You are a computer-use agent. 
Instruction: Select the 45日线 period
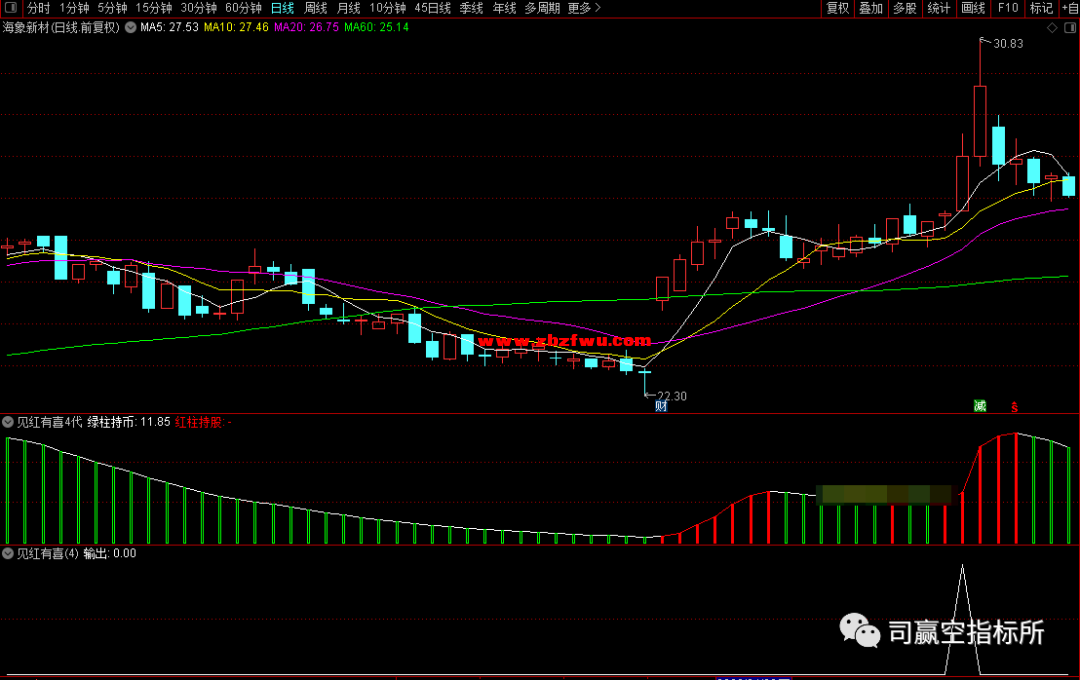point(433,8)
